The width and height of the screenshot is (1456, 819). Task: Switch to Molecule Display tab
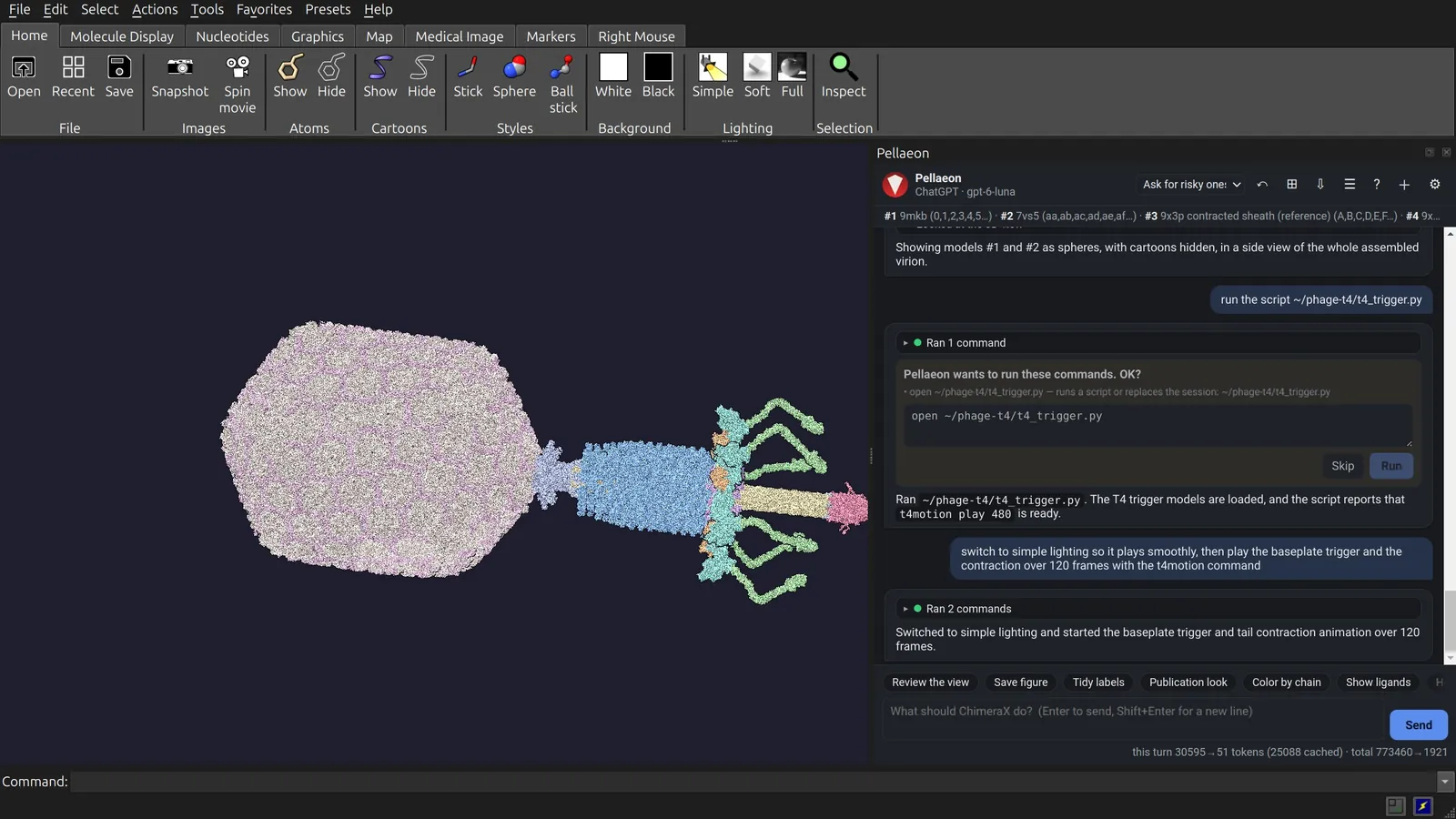[122, 36]
